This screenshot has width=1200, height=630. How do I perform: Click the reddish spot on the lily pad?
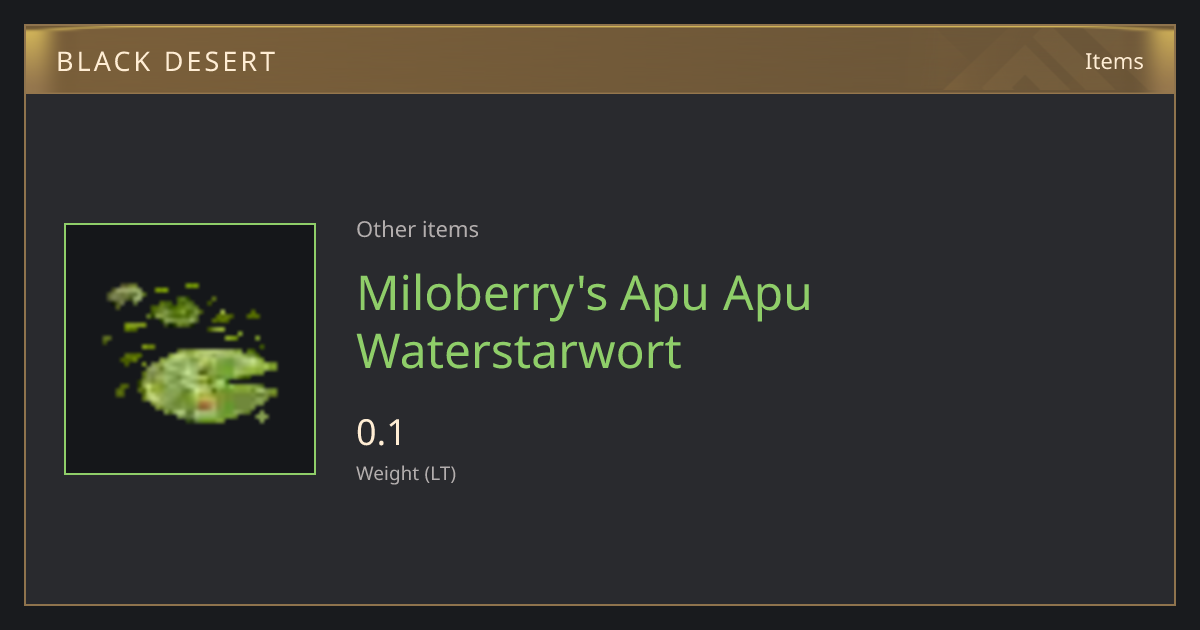[x=205, y=403]
